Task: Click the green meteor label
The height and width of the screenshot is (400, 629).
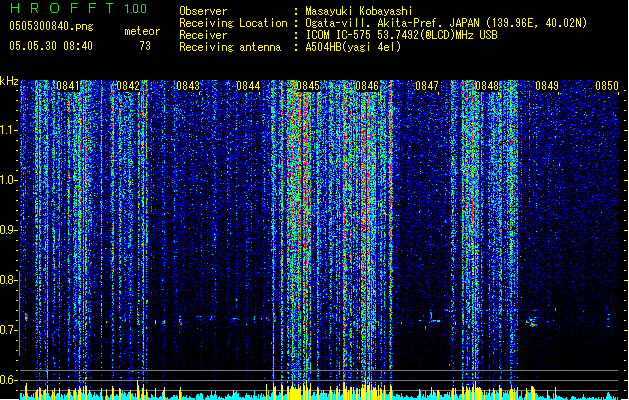Action: coord(142,31)
